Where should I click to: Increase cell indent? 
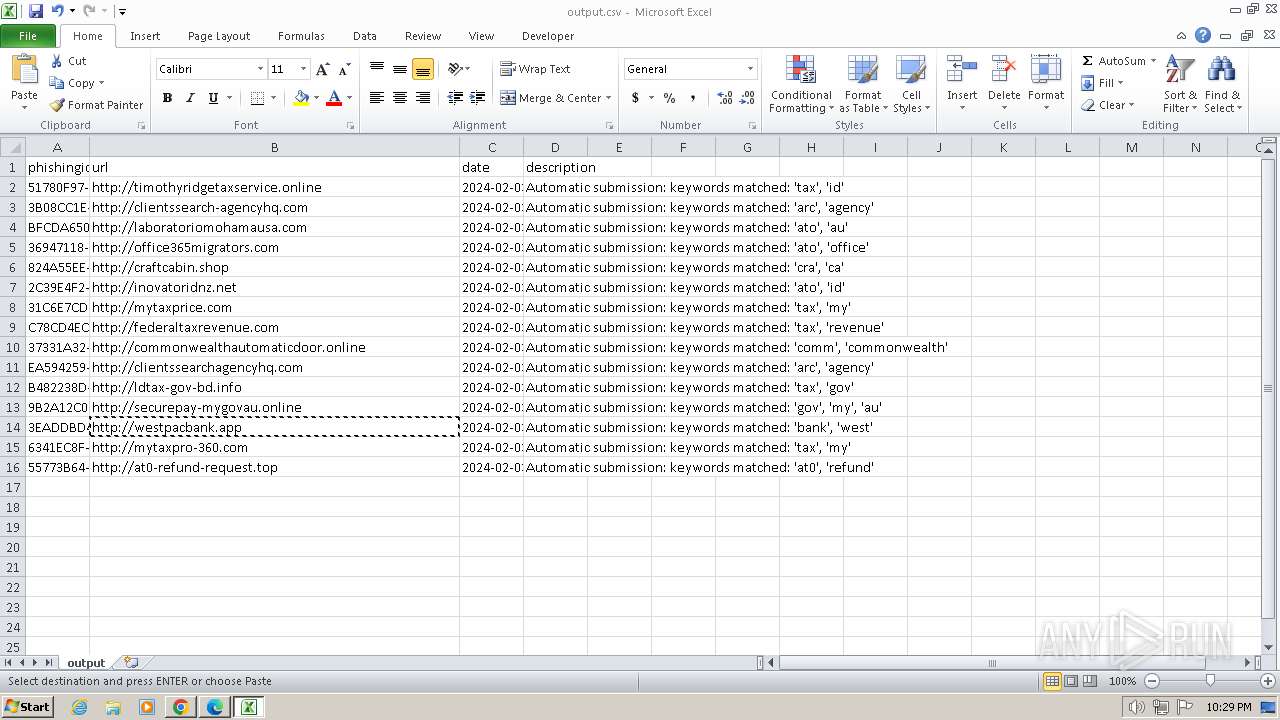coord(478,98)
